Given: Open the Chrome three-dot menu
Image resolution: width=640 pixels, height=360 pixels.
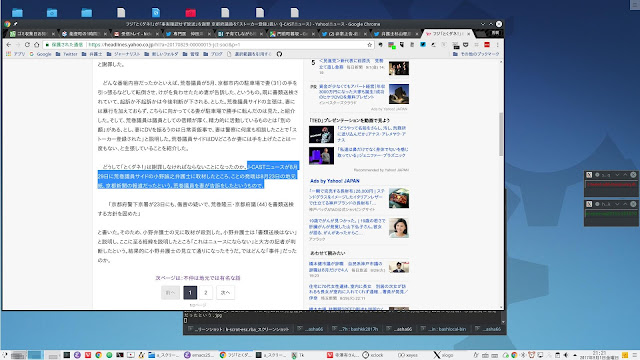Looking at the screenshot, I should click(498, 44).
